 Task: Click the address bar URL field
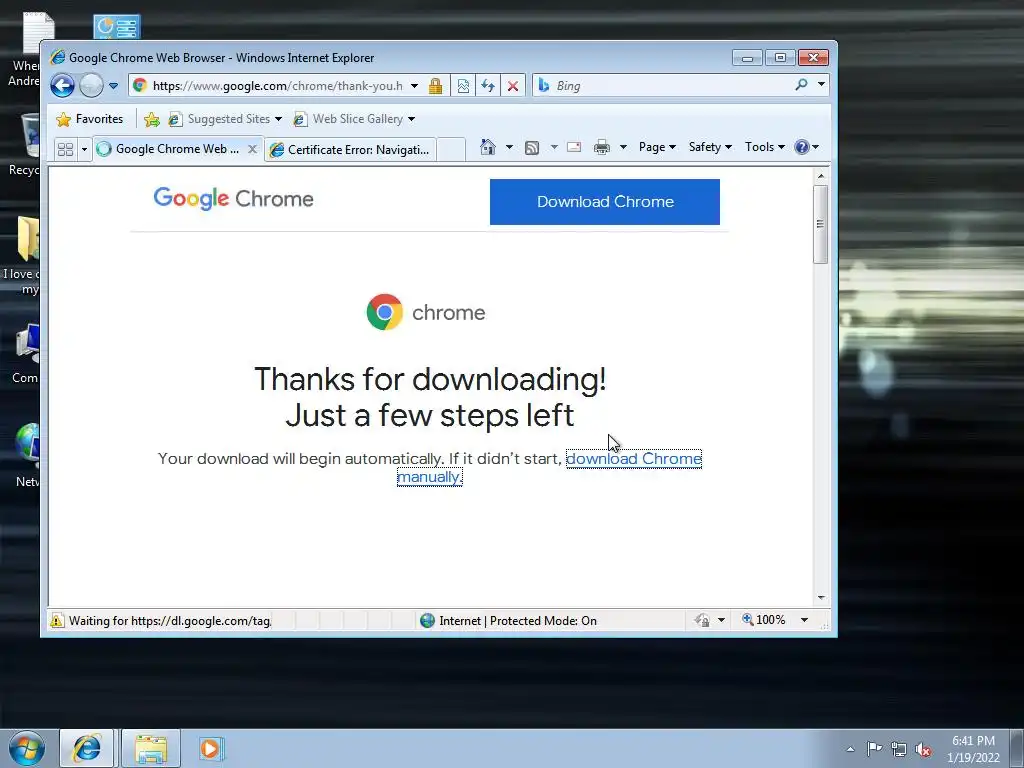[x=278, y=86]
